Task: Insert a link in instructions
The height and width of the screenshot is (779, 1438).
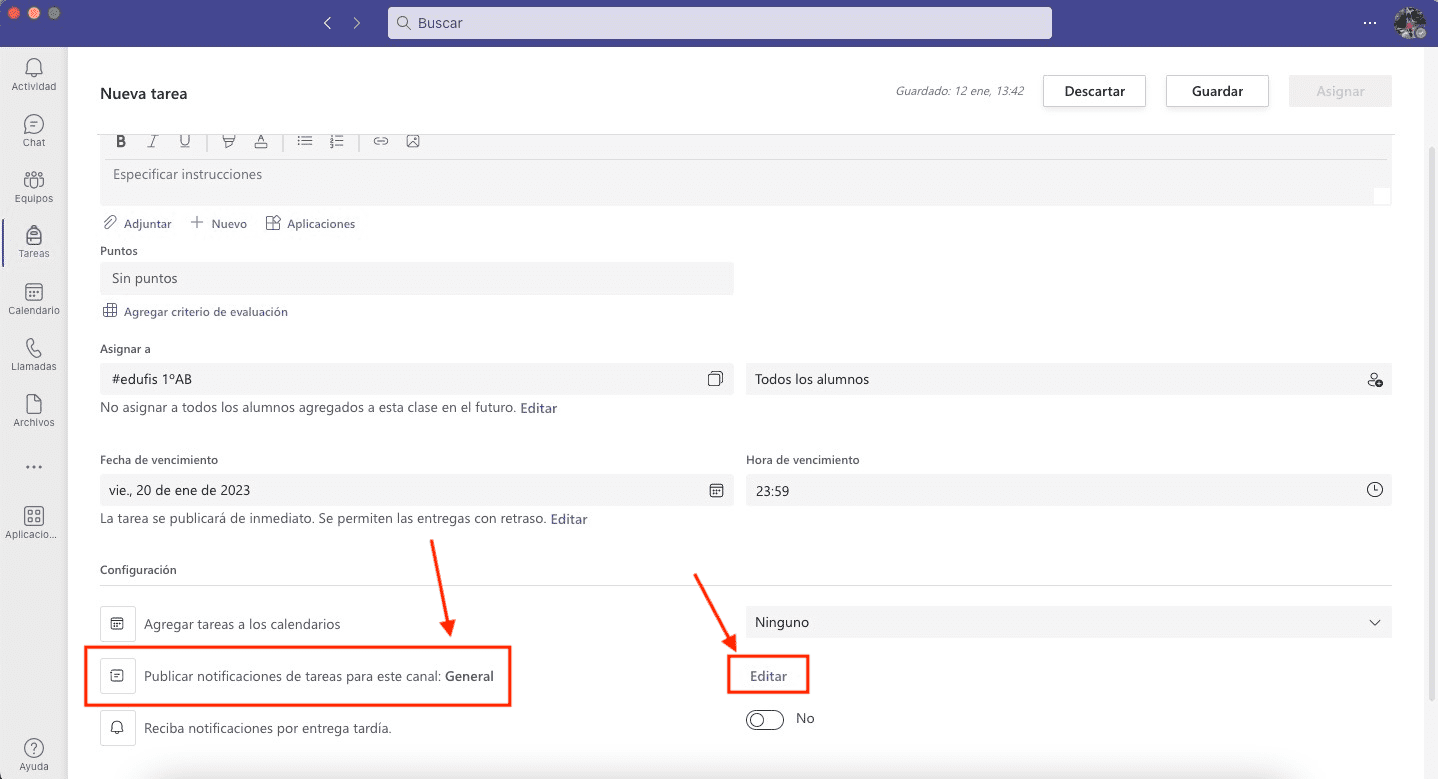Action: click(380, 141)
